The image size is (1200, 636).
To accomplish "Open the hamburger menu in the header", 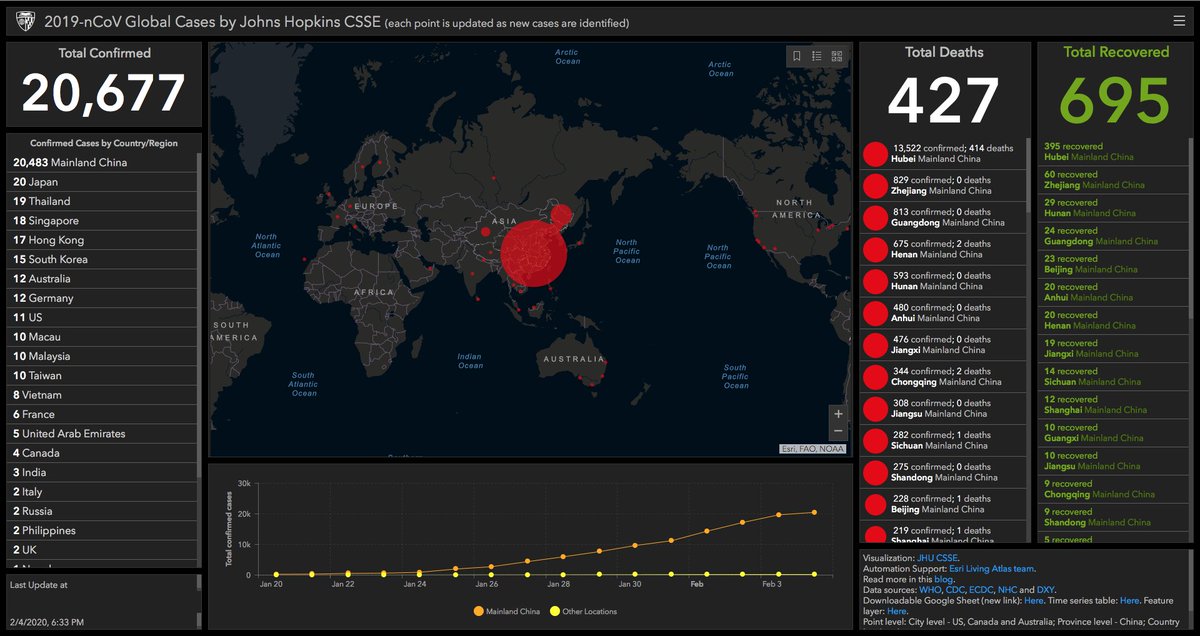I will tap(1180, 20).
